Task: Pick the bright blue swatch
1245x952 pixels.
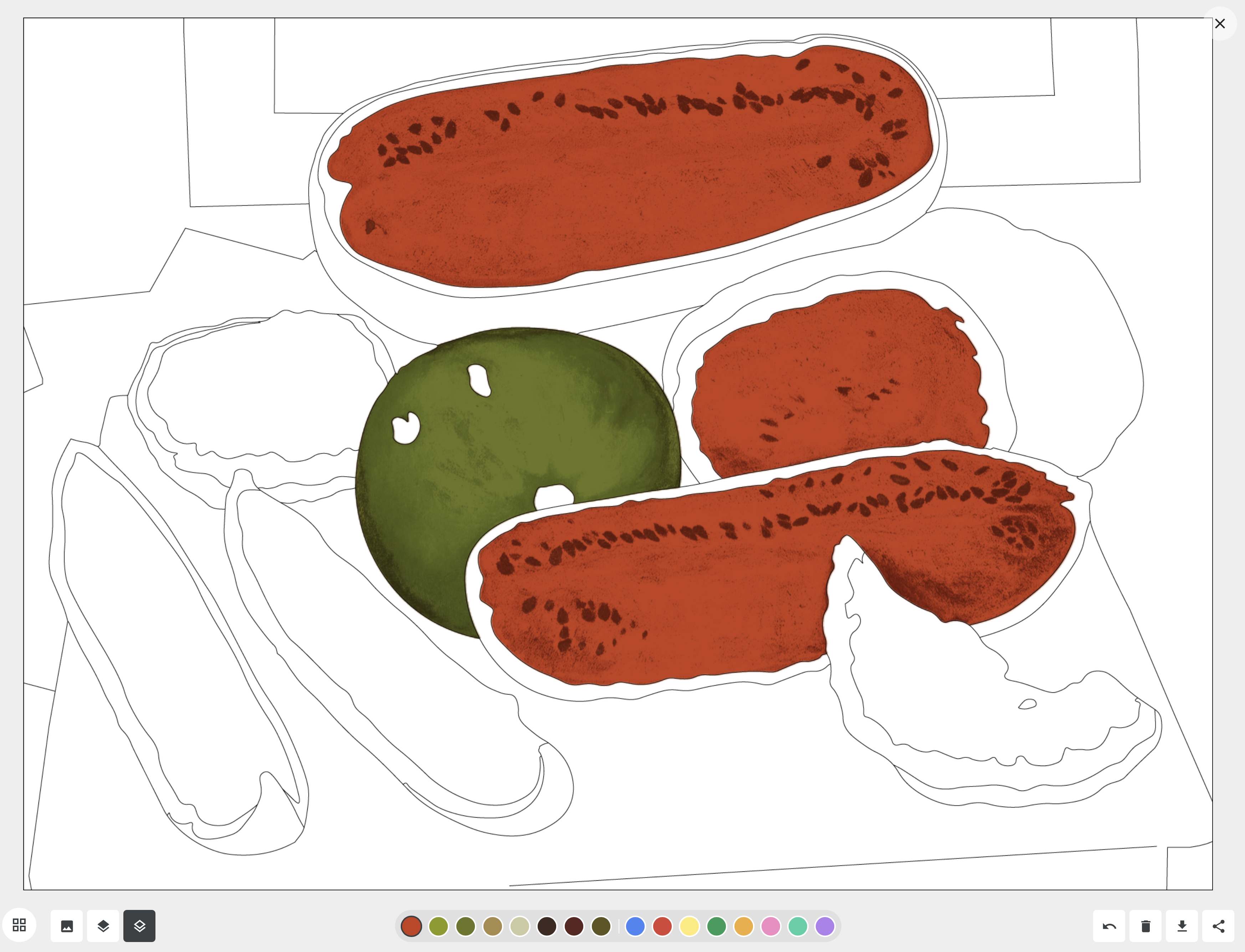Action: [x=635, y=926]
